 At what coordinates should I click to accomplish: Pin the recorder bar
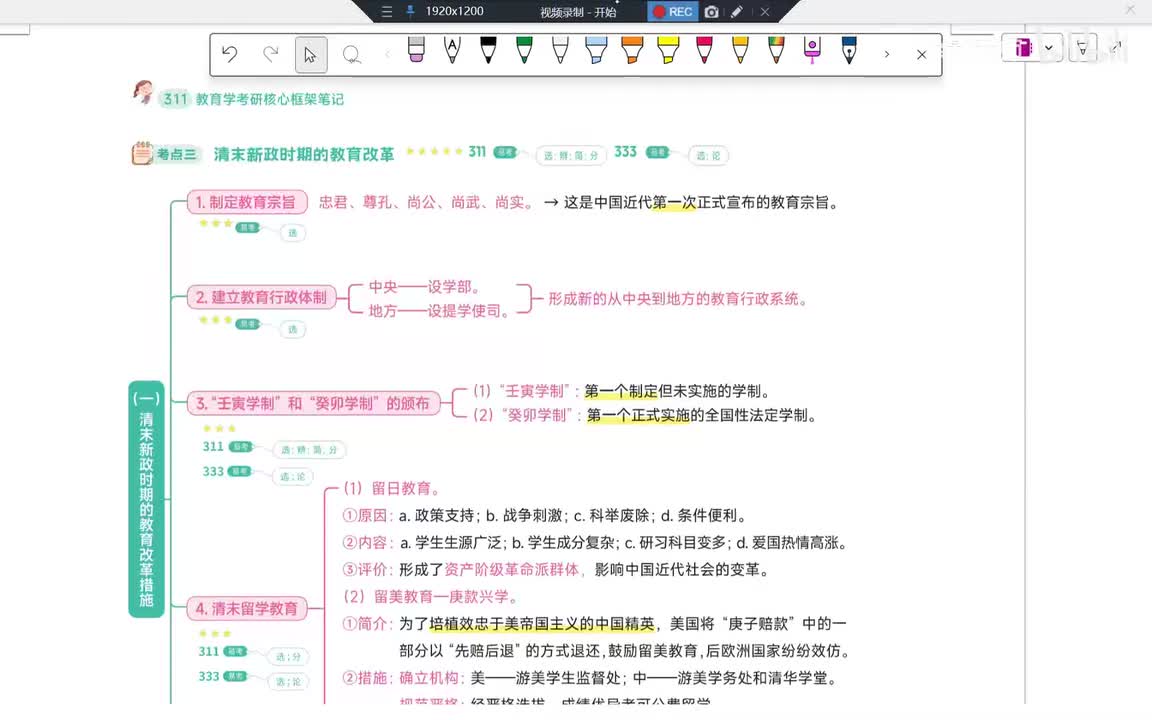click(410, 11)
